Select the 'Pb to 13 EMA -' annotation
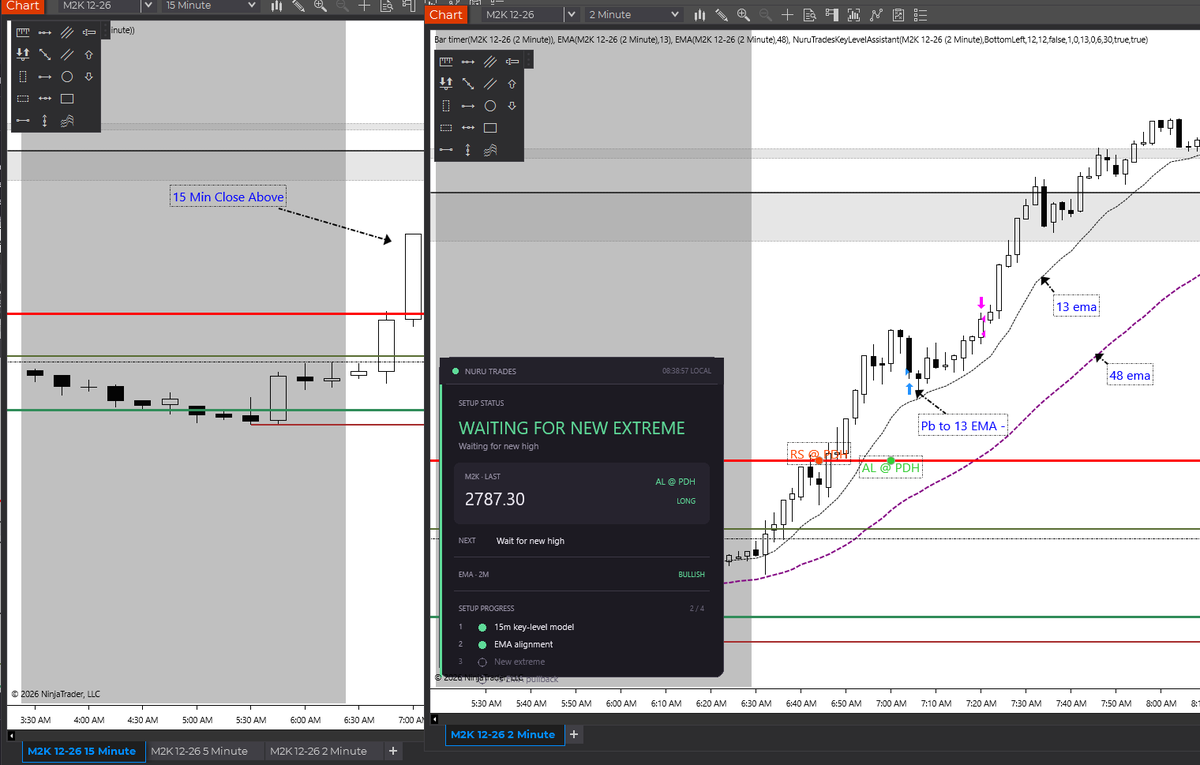Viewport: 1200px width, 765px height. pyautogui.click(x=963, y=427)
